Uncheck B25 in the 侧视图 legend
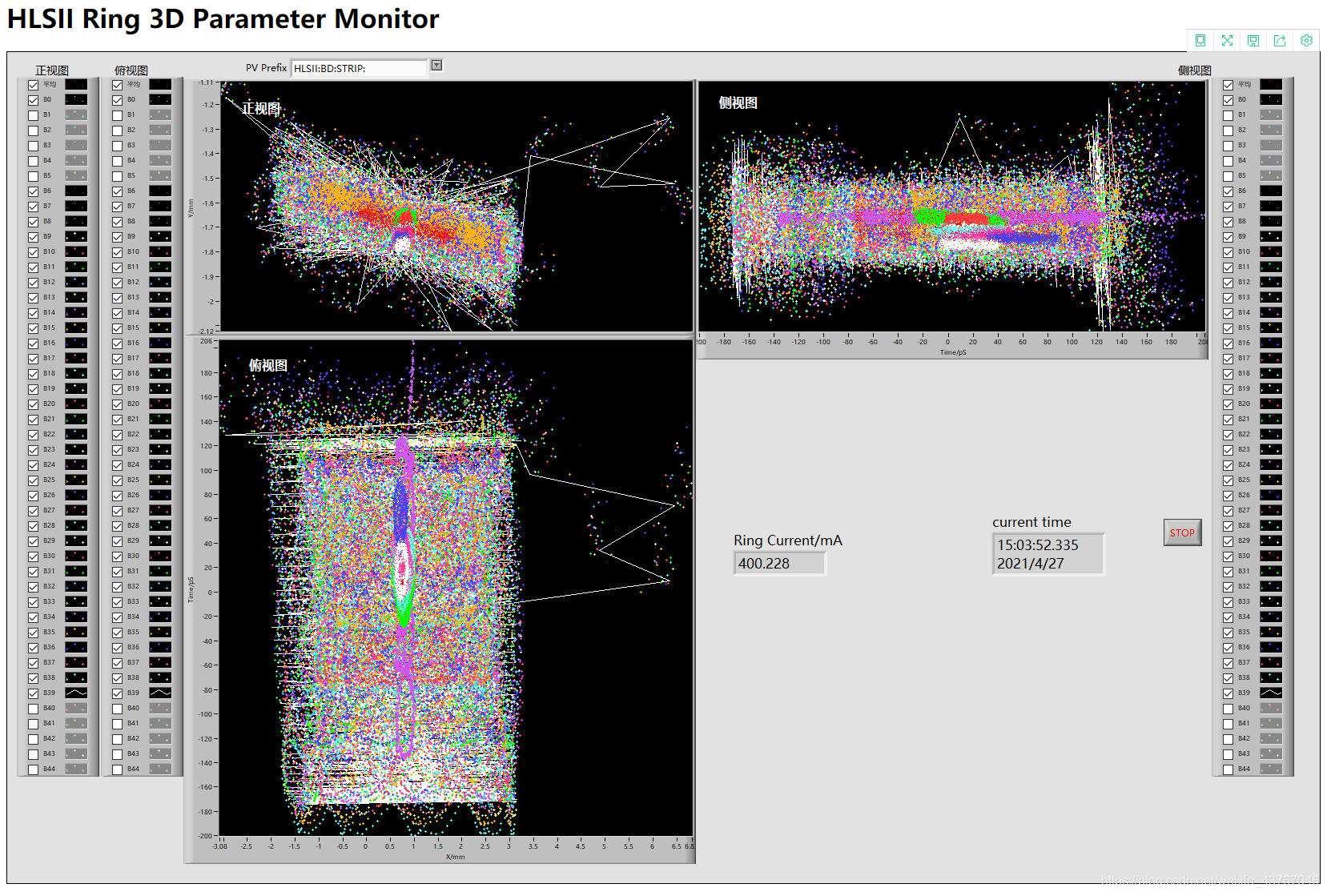 [x=1228, y=480]
